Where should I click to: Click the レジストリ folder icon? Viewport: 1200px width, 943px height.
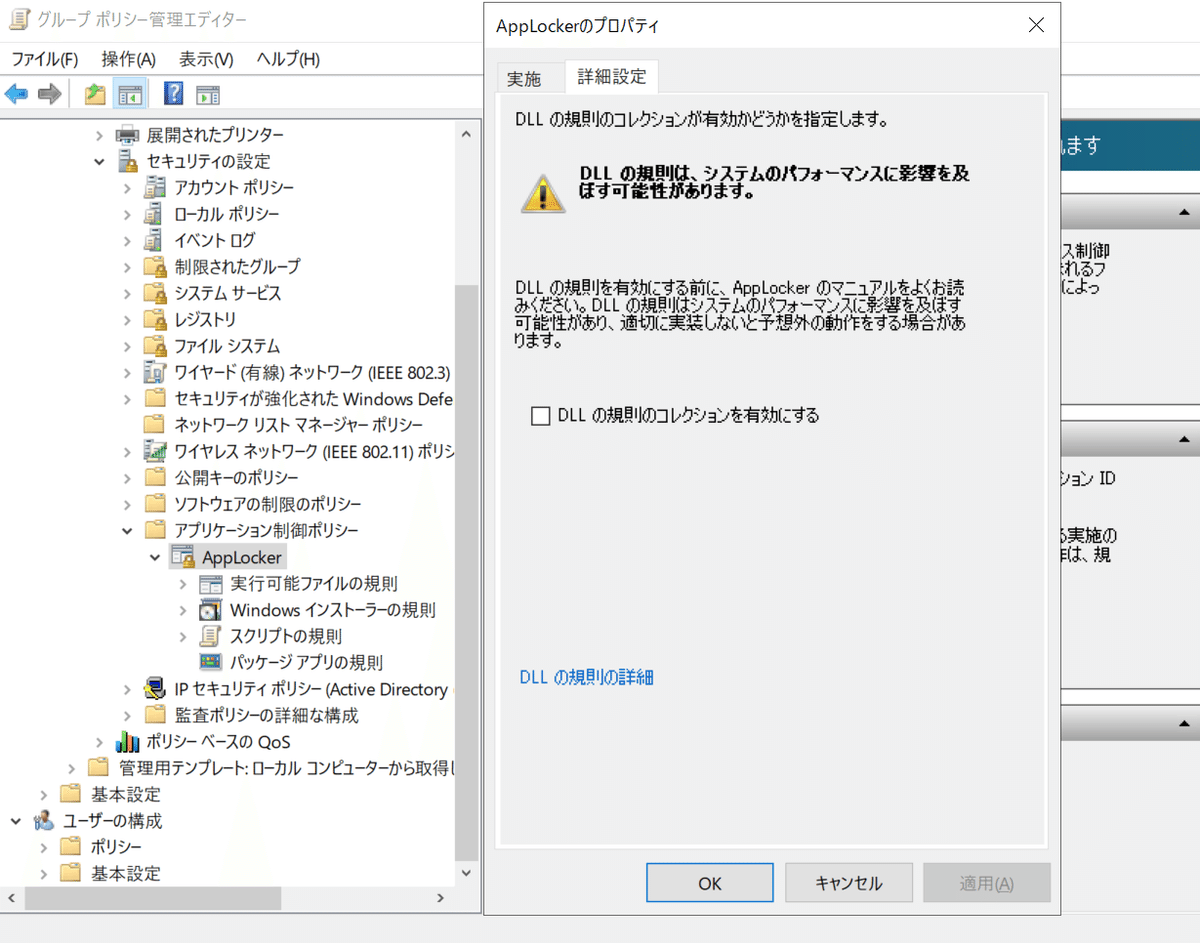pyautogui.click(x=154, y=319)
